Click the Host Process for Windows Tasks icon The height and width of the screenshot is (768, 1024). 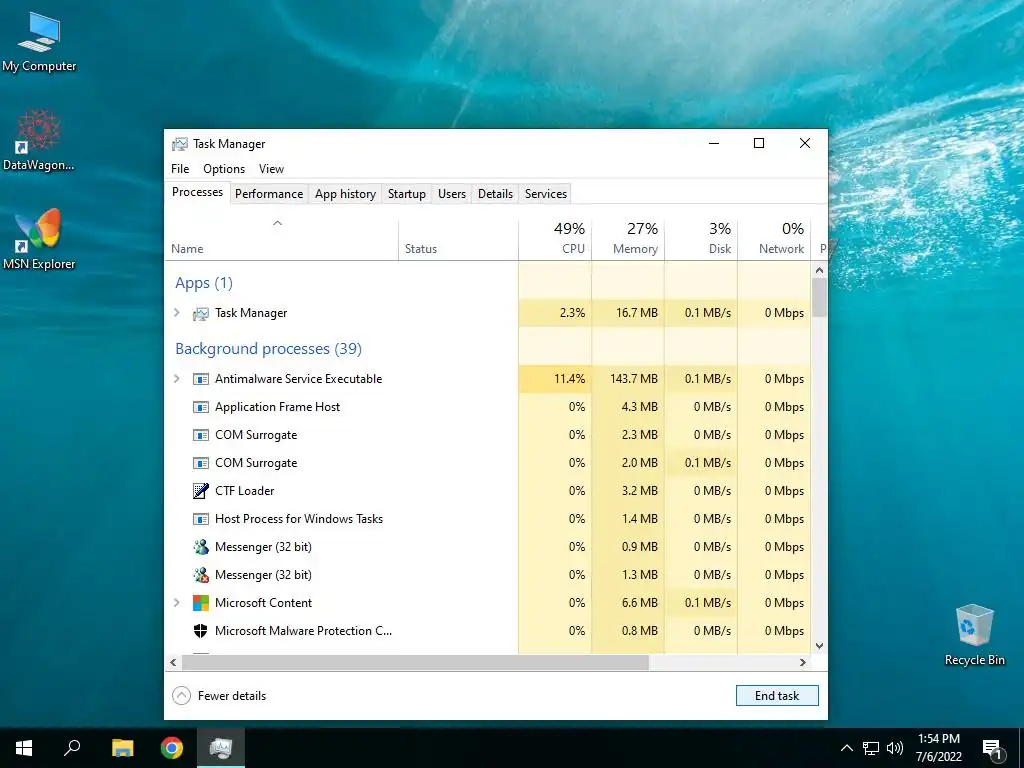[200, 519]
